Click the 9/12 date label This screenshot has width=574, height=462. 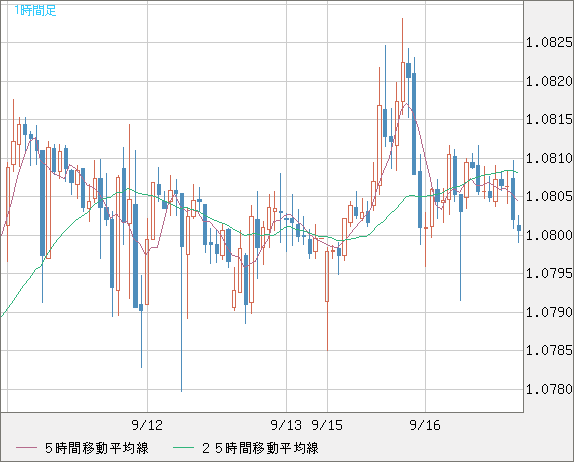147,425
